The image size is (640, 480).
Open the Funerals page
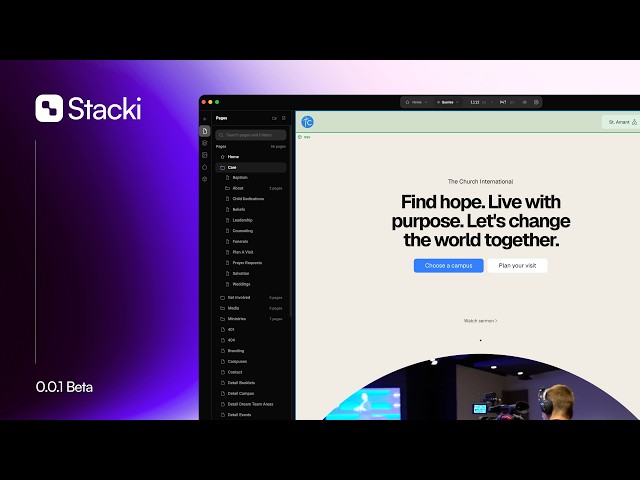pyautogui.click(x=253, y=241)
